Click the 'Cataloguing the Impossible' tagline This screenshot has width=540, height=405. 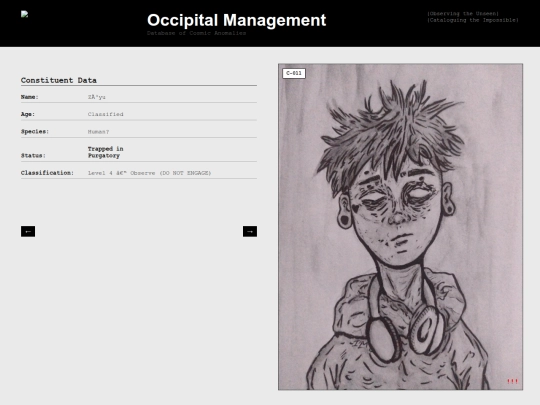(x=473, y=20)
